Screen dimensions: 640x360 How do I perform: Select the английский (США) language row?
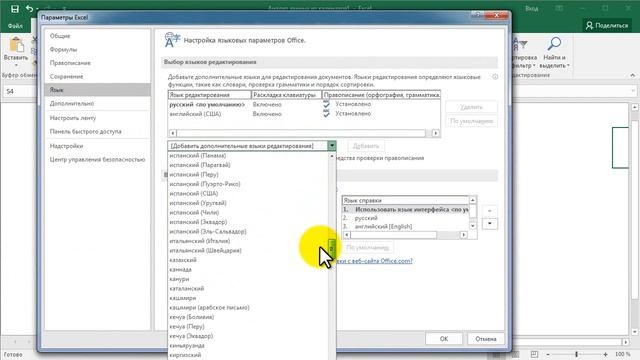click(304, 114)
